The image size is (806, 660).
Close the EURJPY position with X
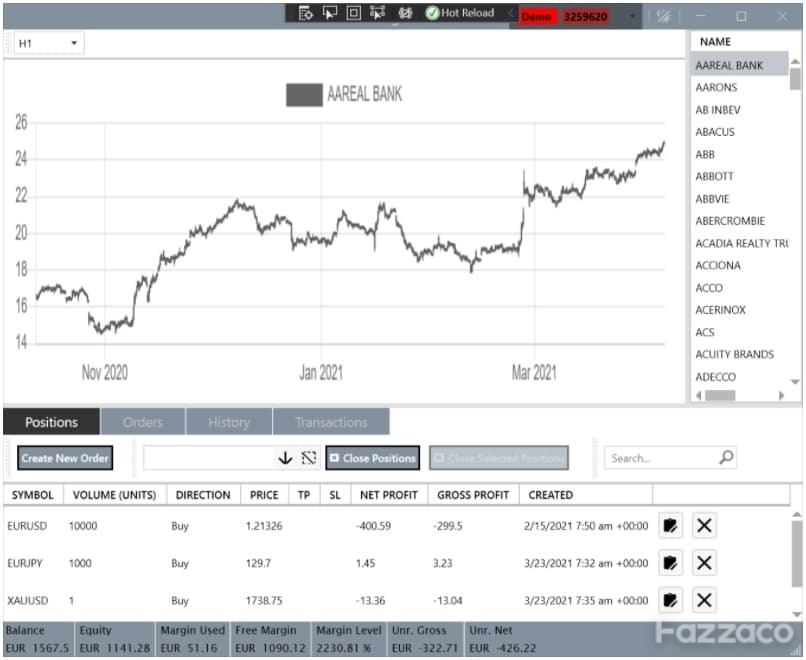coord(704,563)
